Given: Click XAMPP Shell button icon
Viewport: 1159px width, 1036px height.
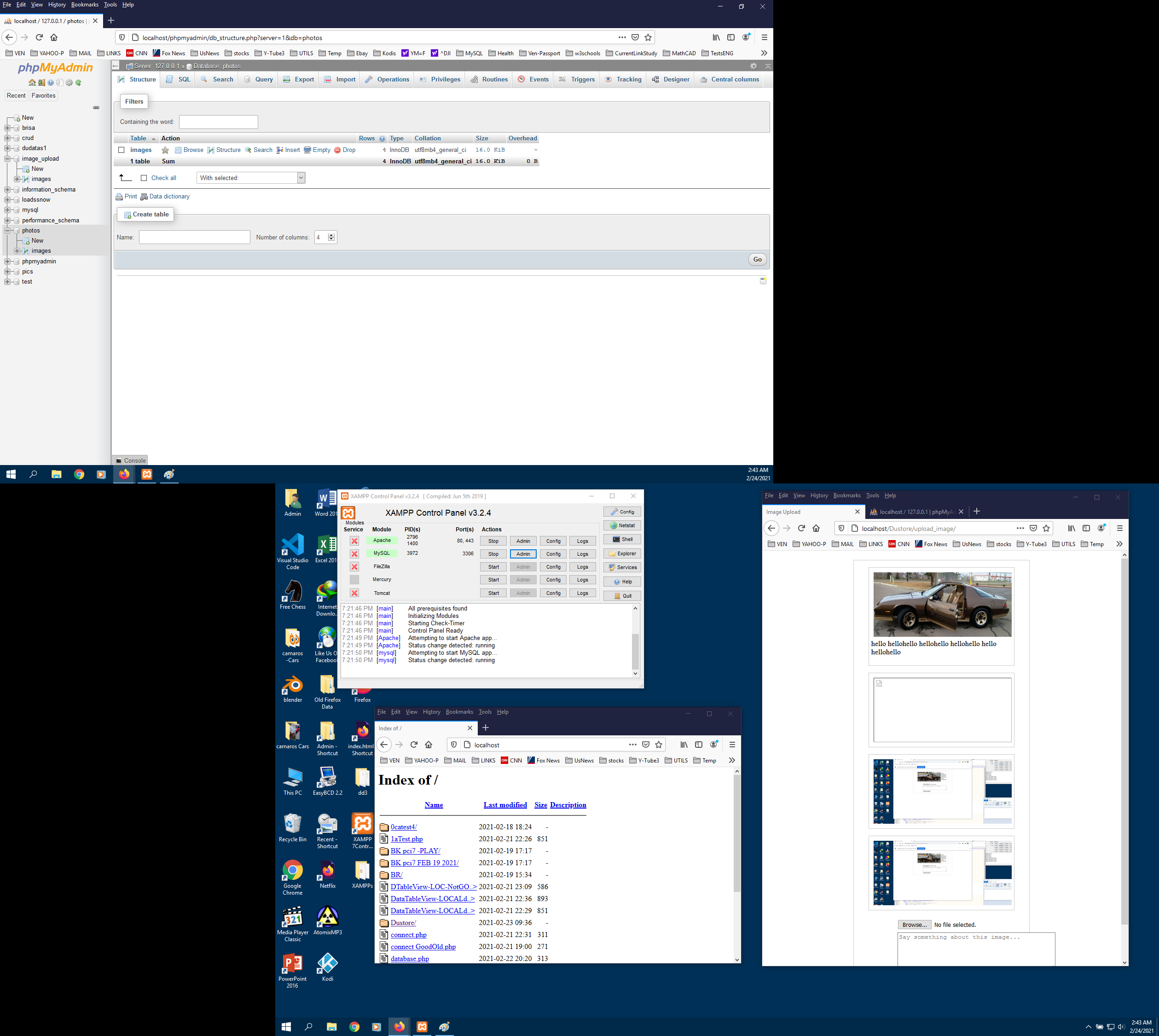Looking at the screenshot, I should (x=616, y=540).
